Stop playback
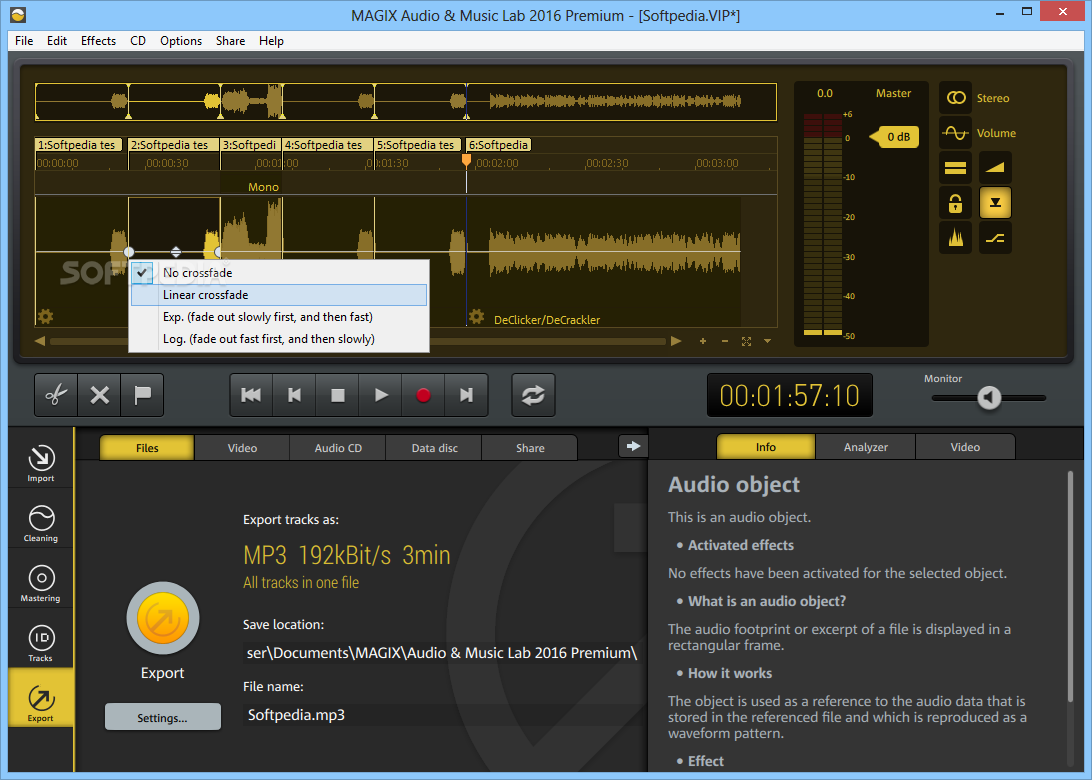The width and height of the screenshot is (1092, 780). pos(338,395)
